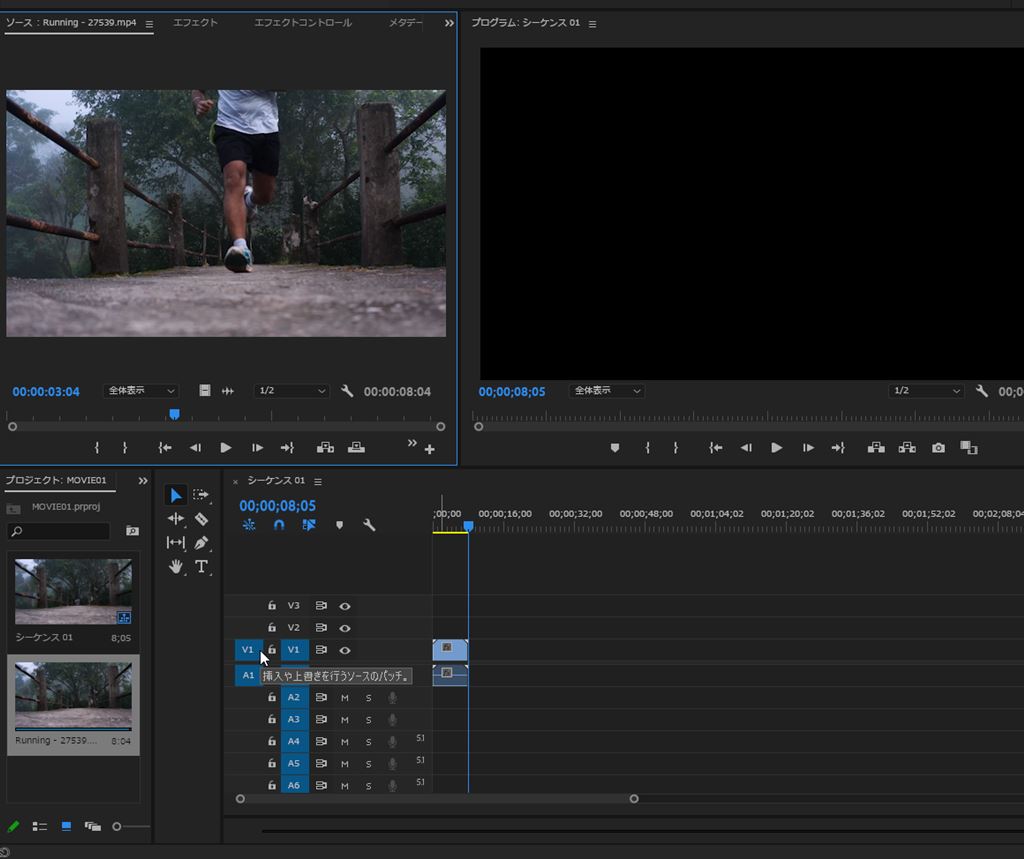
Task: Toggle lock on V2 track
Action: 271,628
